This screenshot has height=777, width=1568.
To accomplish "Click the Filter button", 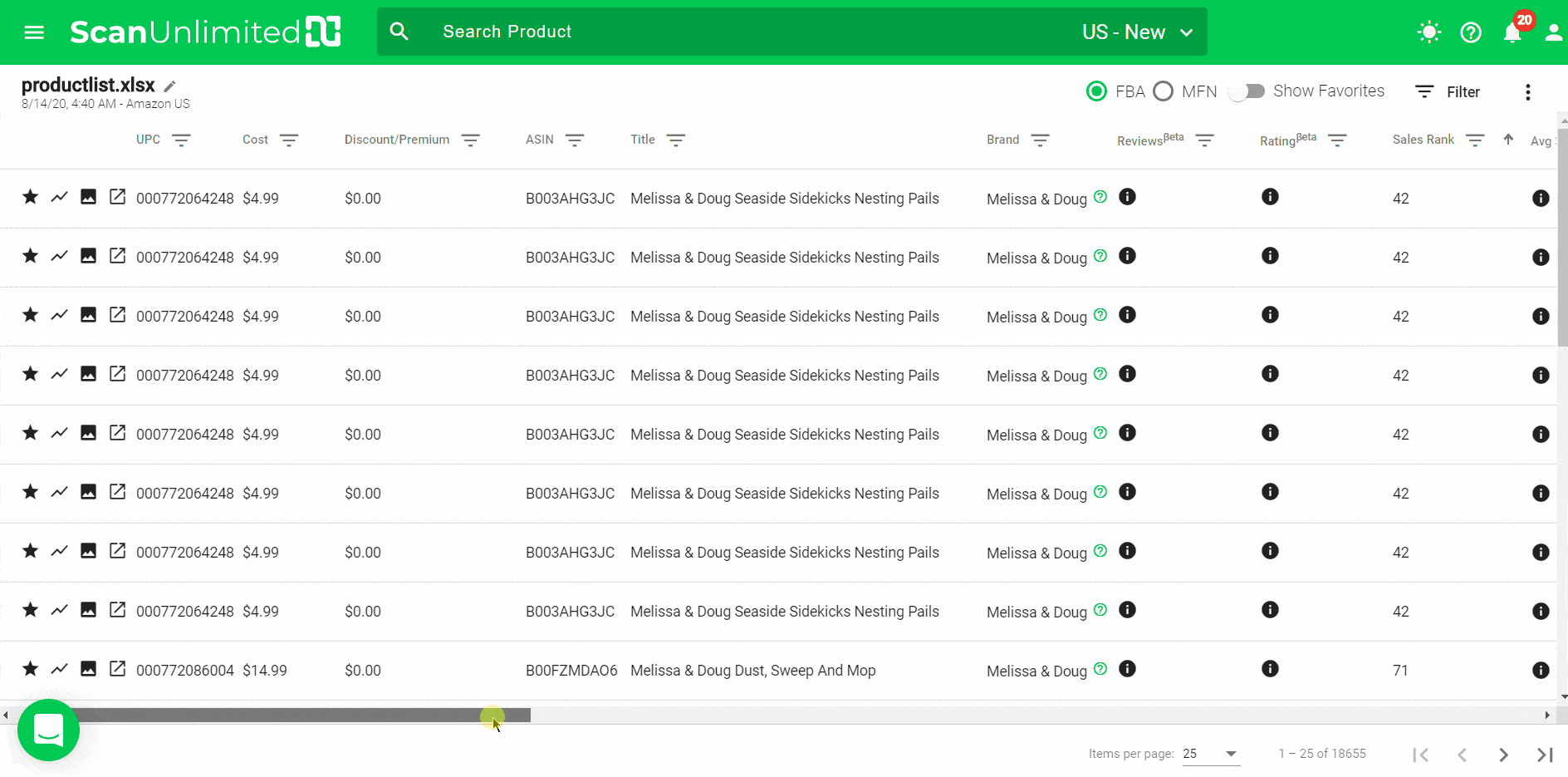I will tap(1448, 92).
